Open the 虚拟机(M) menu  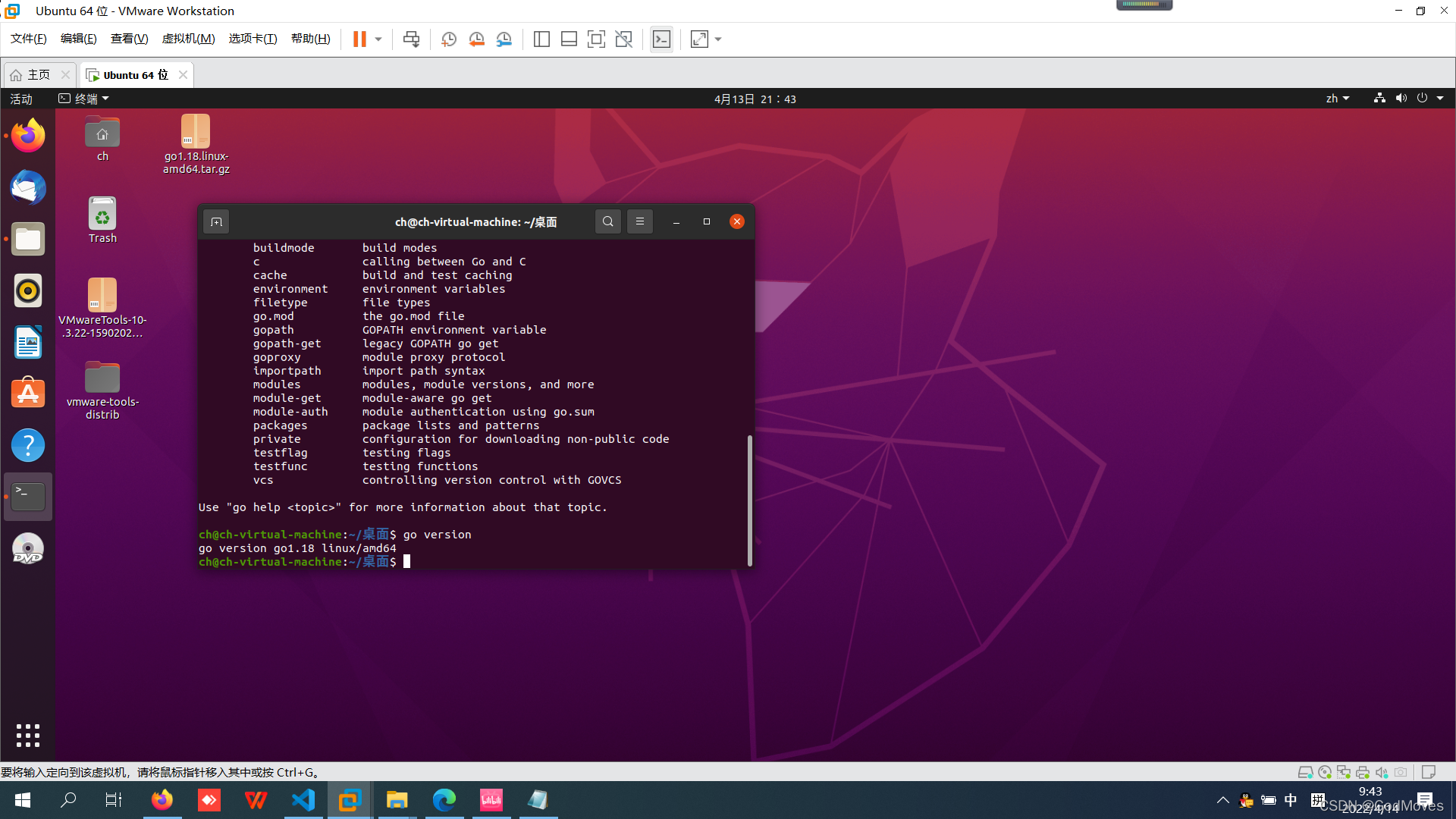[188, 39]
